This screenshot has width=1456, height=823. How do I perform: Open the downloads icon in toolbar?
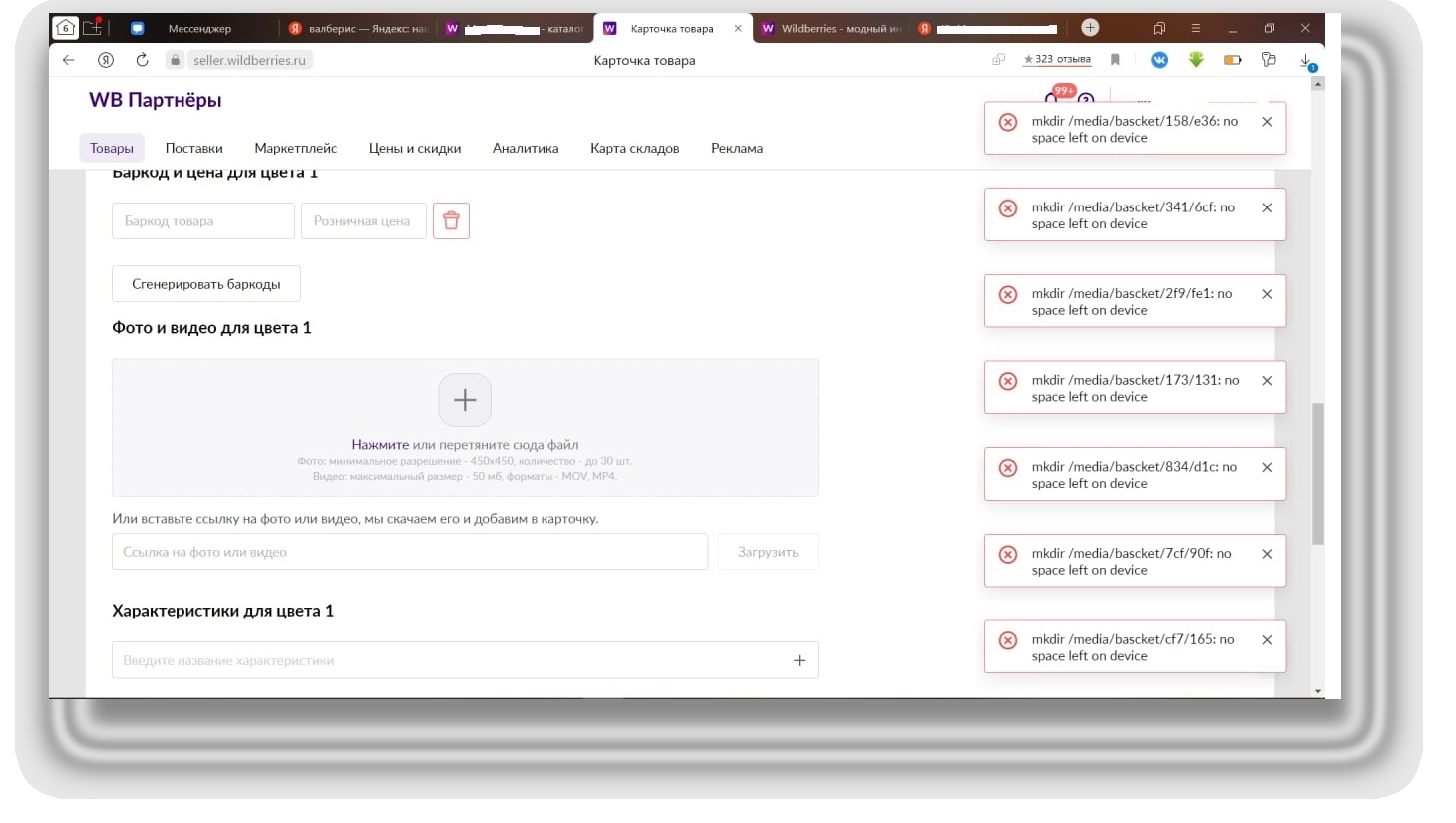point(1306,61)
